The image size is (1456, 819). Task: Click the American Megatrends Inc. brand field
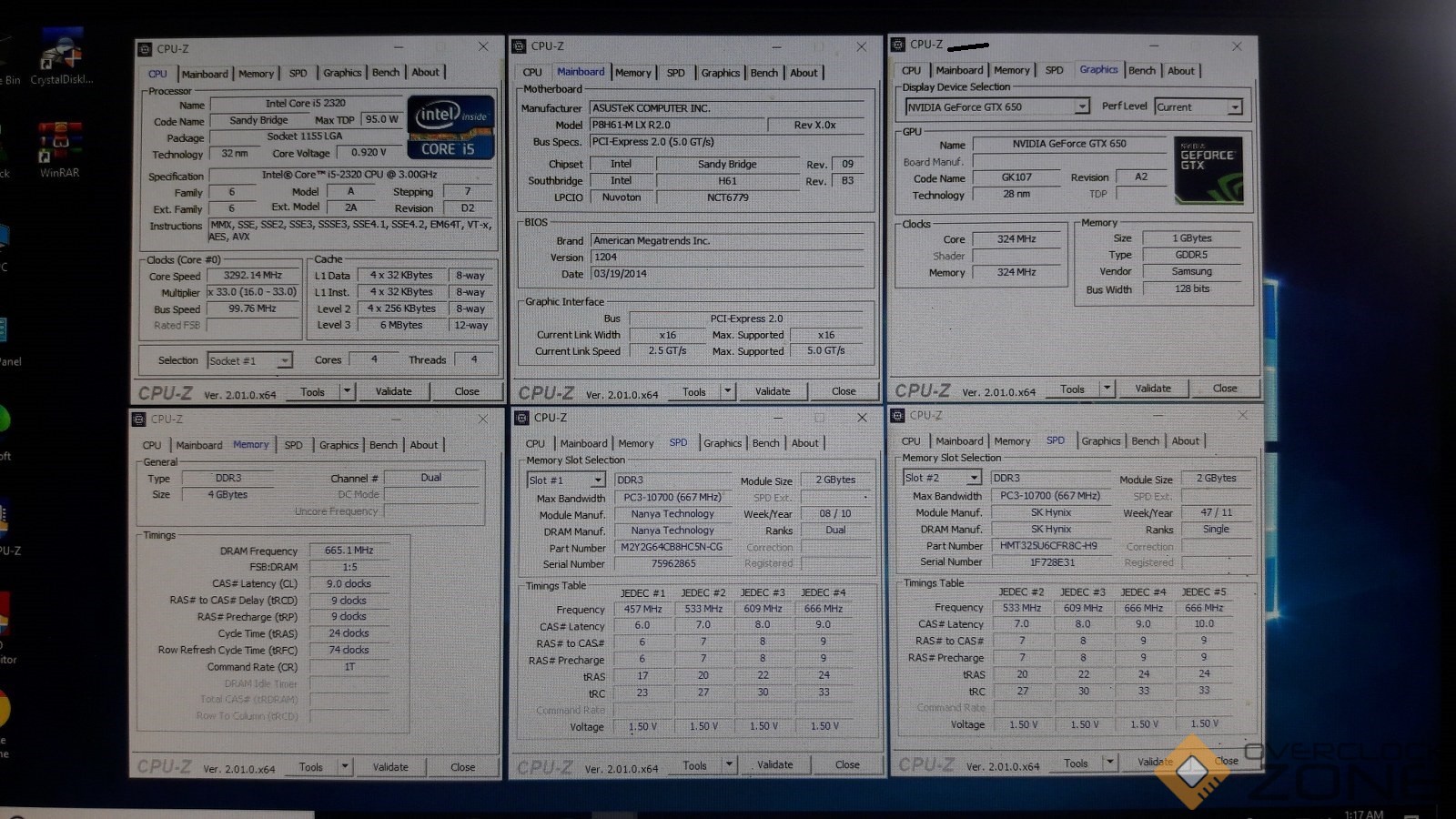[727, 241]
